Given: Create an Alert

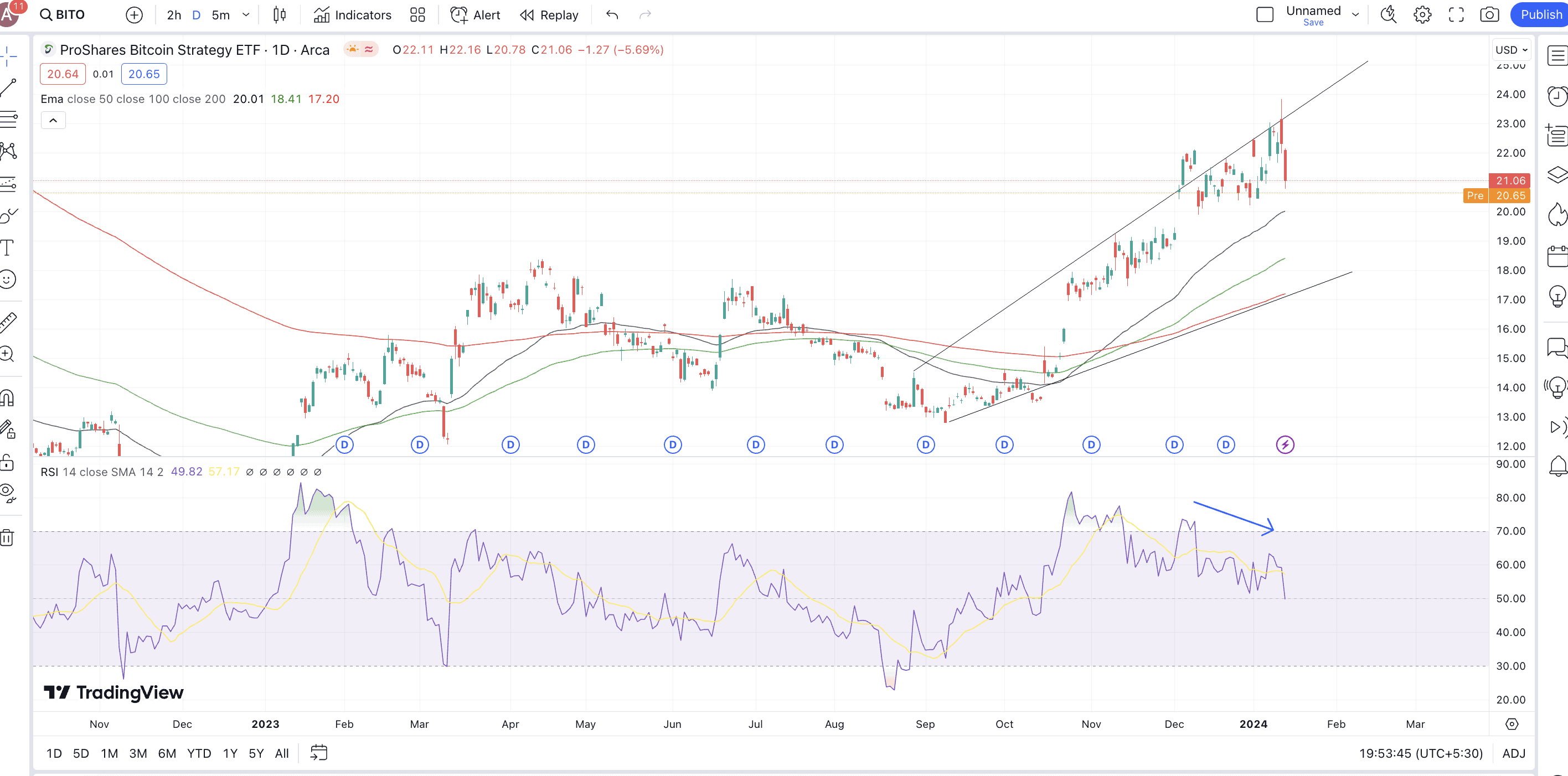Looking at the screenshot, I should click(x=475, y=14).
